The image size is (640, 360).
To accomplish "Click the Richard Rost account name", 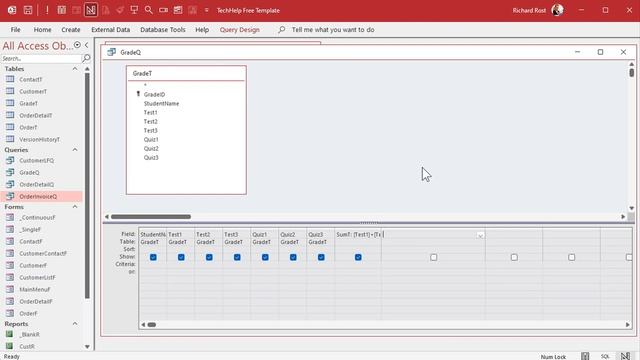I will (529, 10).
